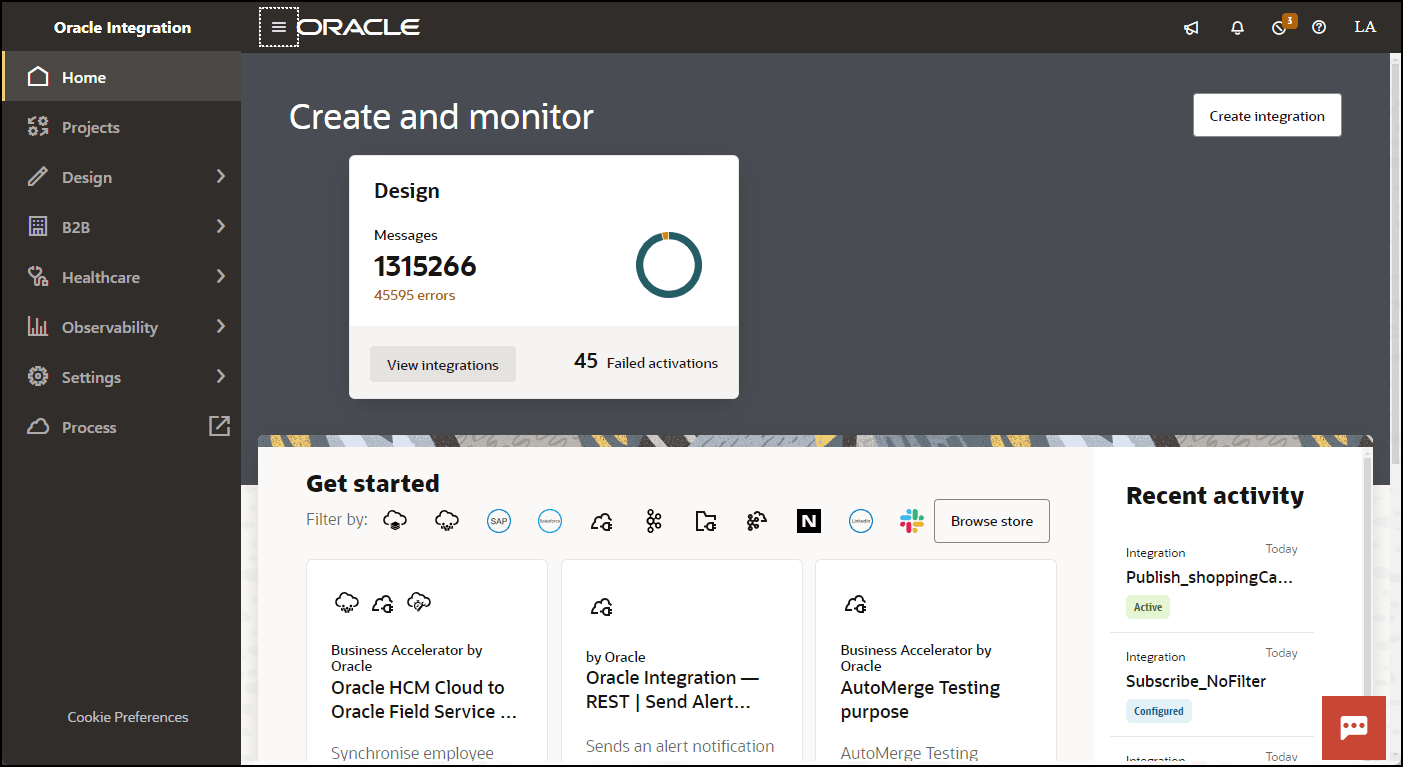Filter accelerators by the SAP adapter
This screenshot has width=1403, height=767.
pyautogui.click(x=499, y=520)
